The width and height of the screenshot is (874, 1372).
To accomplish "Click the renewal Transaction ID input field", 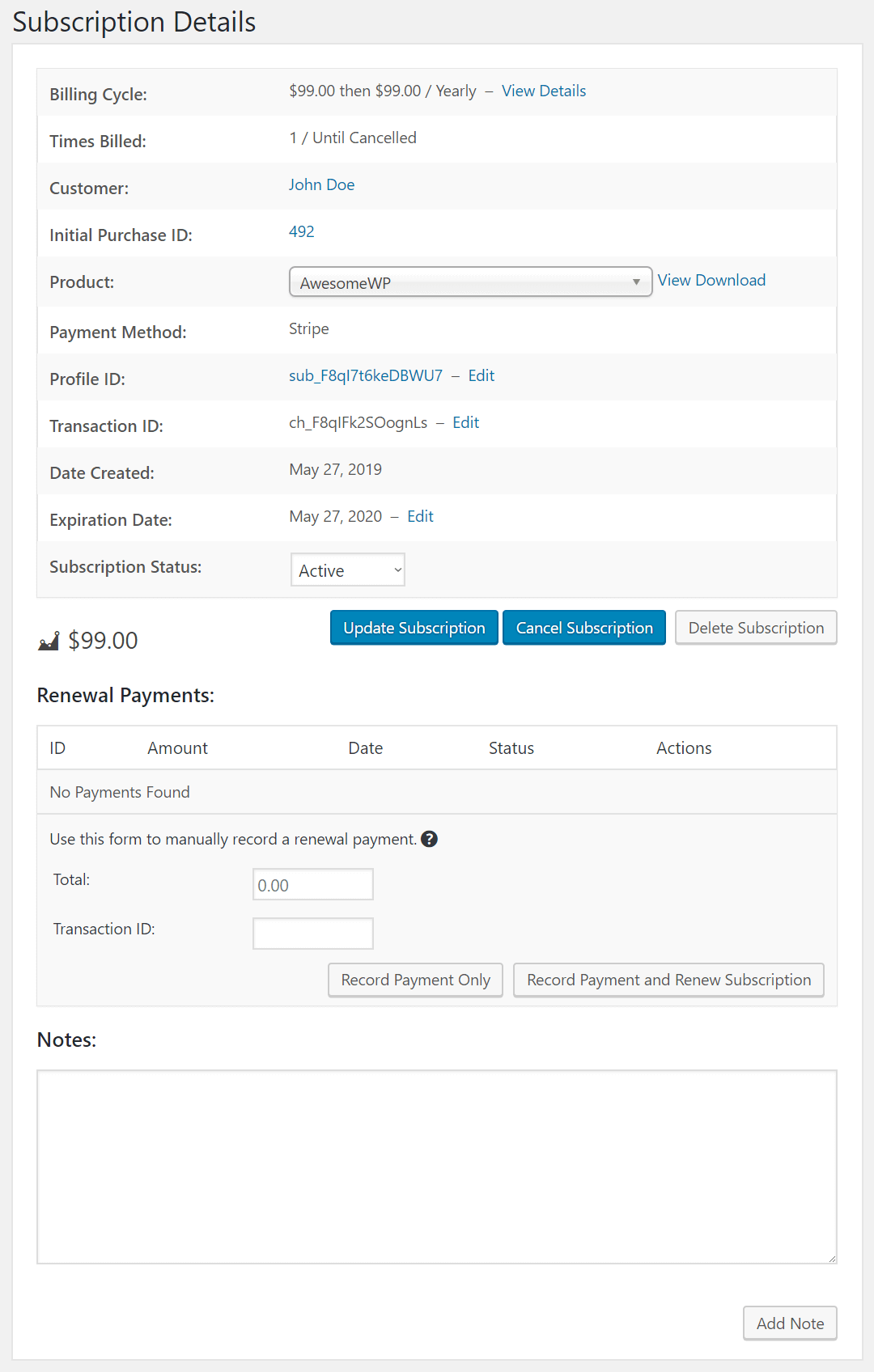I will tap(312, 934).
